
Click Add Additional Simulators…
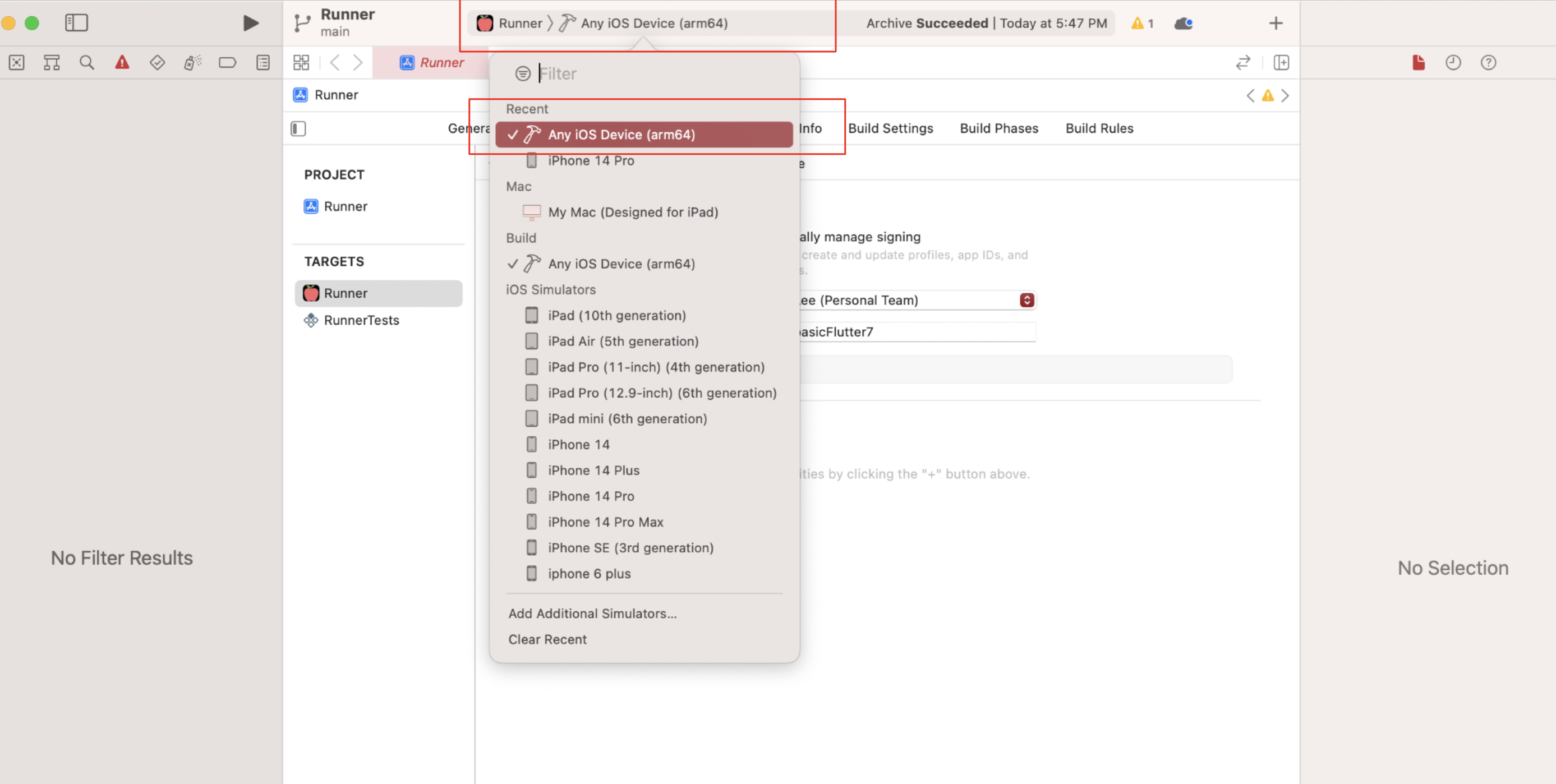(x=592, y=613)
